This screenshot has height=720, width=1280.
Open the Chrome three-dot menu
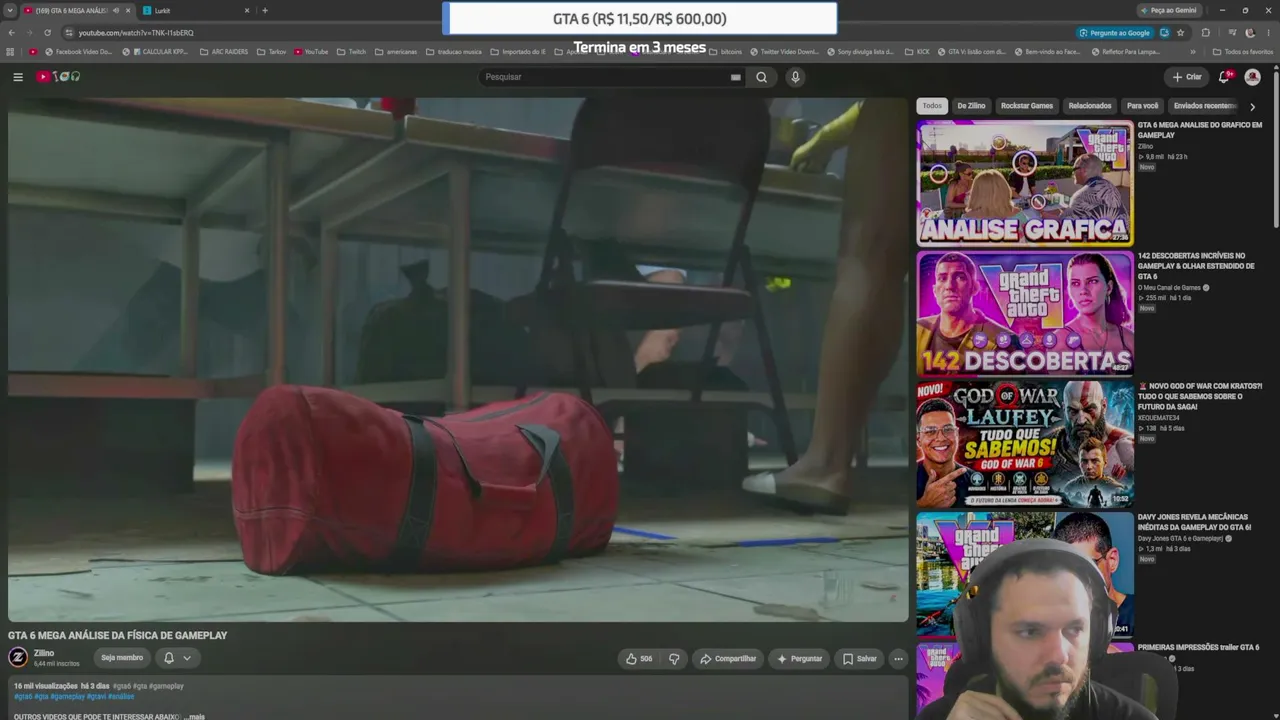coord(1268,33)
